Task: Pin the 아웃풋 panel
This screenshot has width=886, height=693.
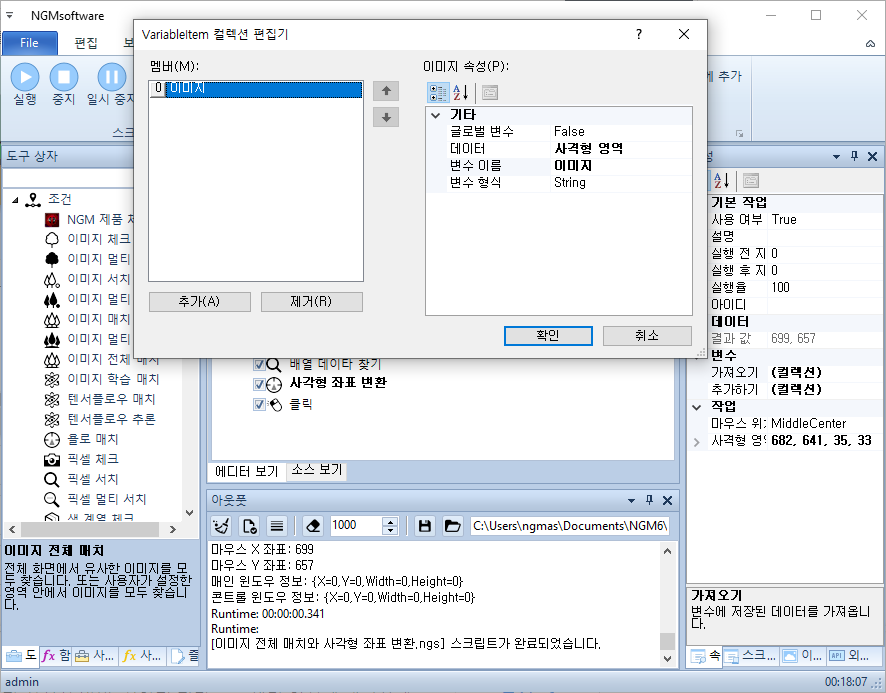Action: (649, 500)
